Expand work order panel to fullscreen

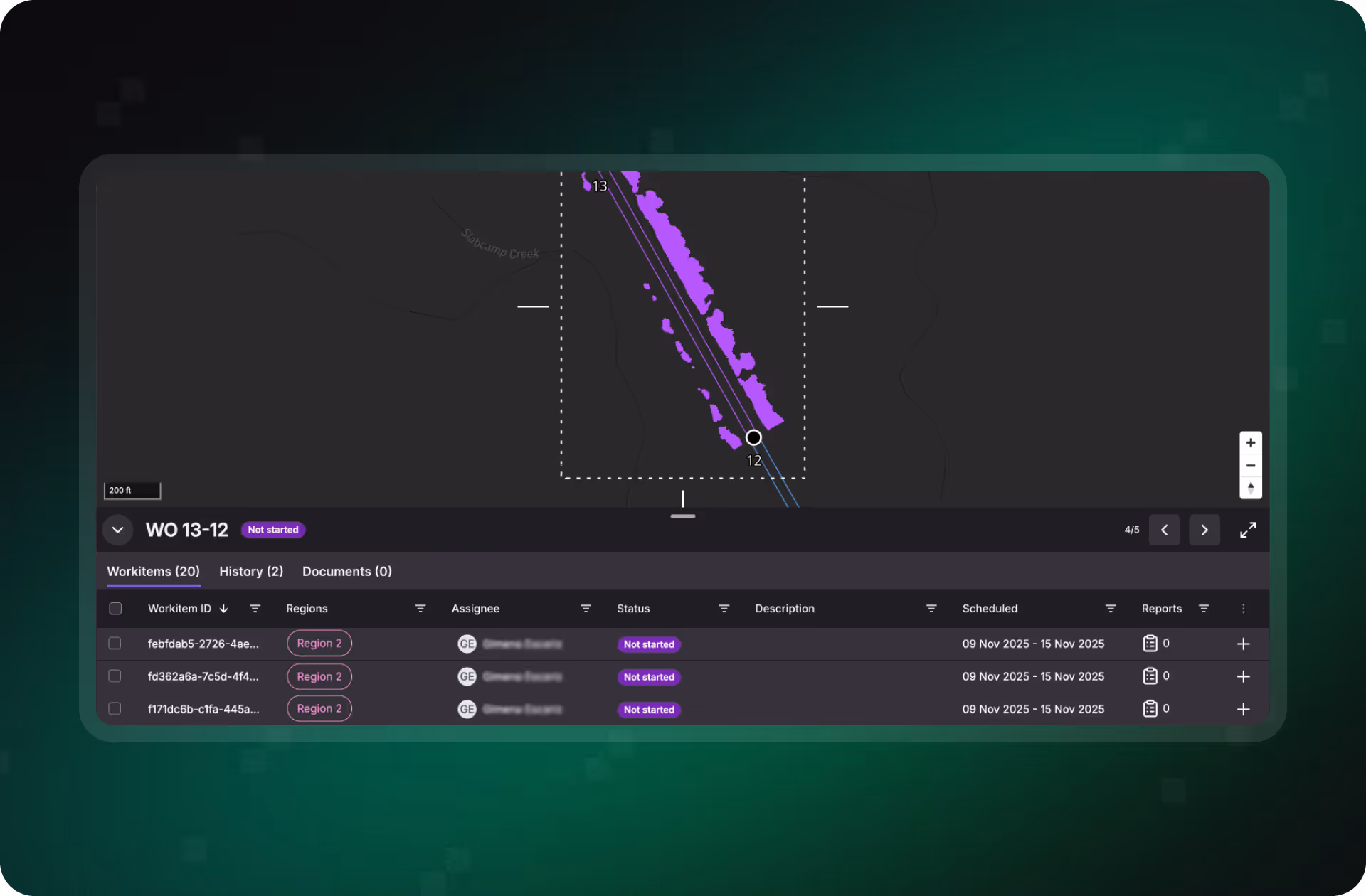1247,530
